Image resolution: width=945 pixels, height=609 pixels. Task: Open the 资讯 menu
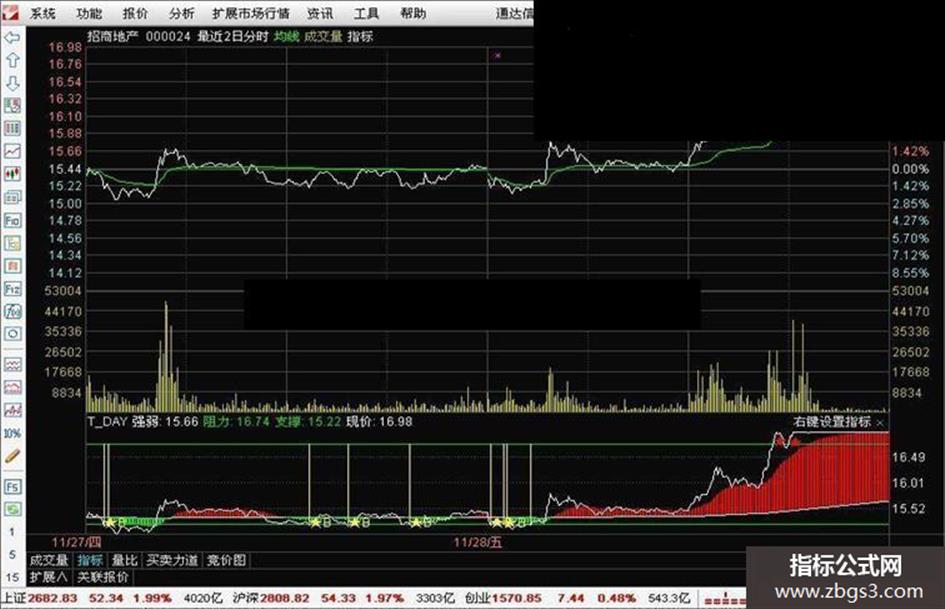pos(320,13)
